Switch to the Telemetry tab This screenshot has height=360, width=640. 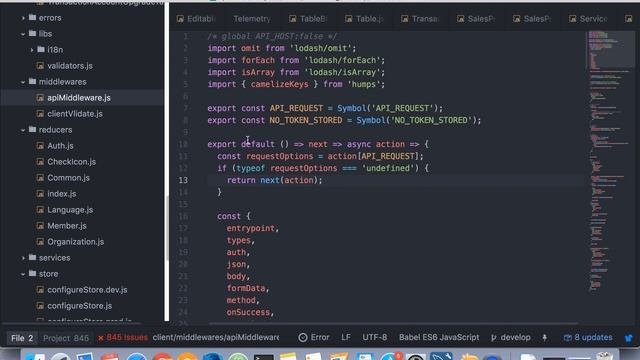point(252,19)
